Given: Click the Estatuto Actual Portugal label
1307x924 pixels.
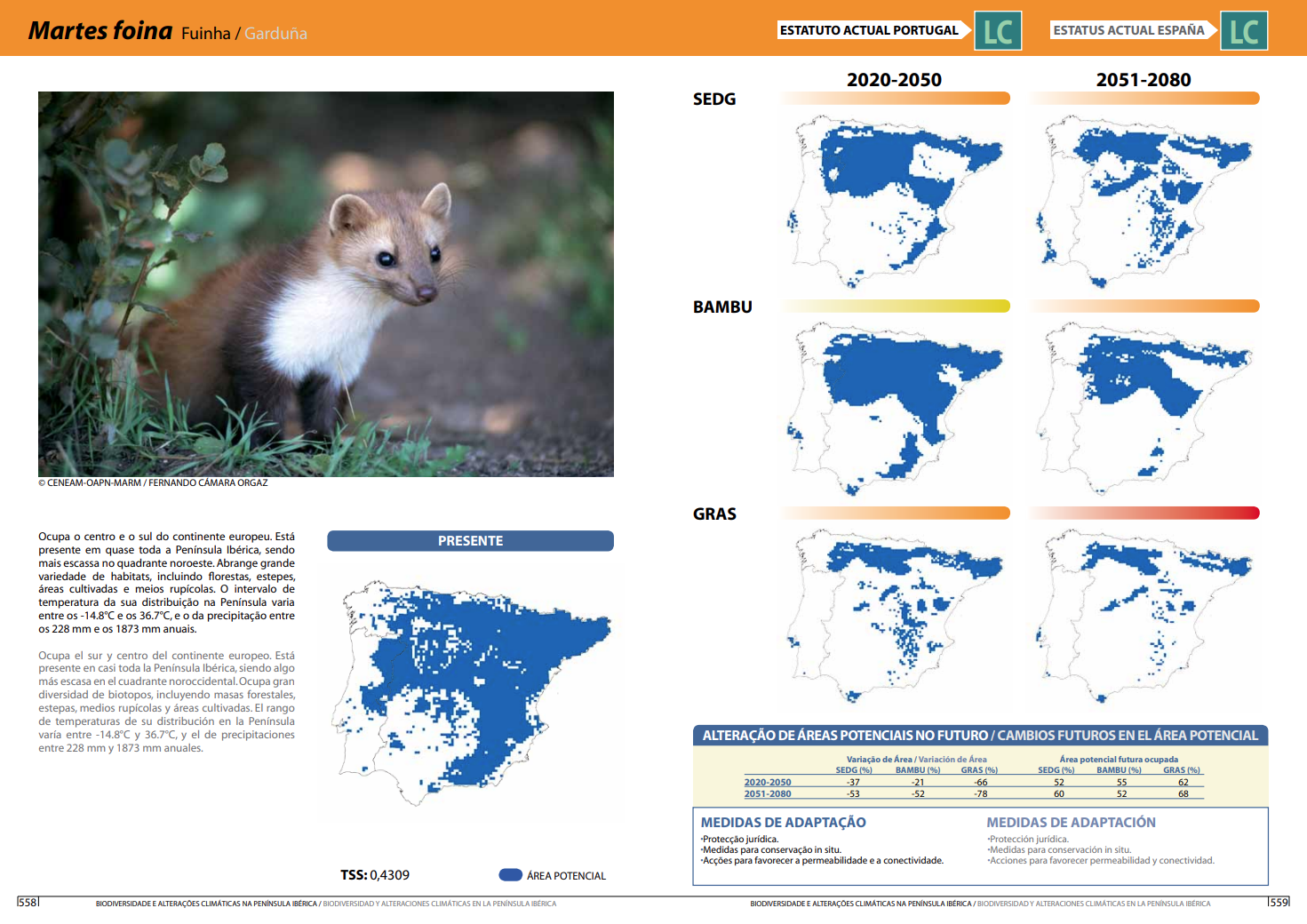Looking at the screenshot, I should pyautogui.click(x=869, y=30).
